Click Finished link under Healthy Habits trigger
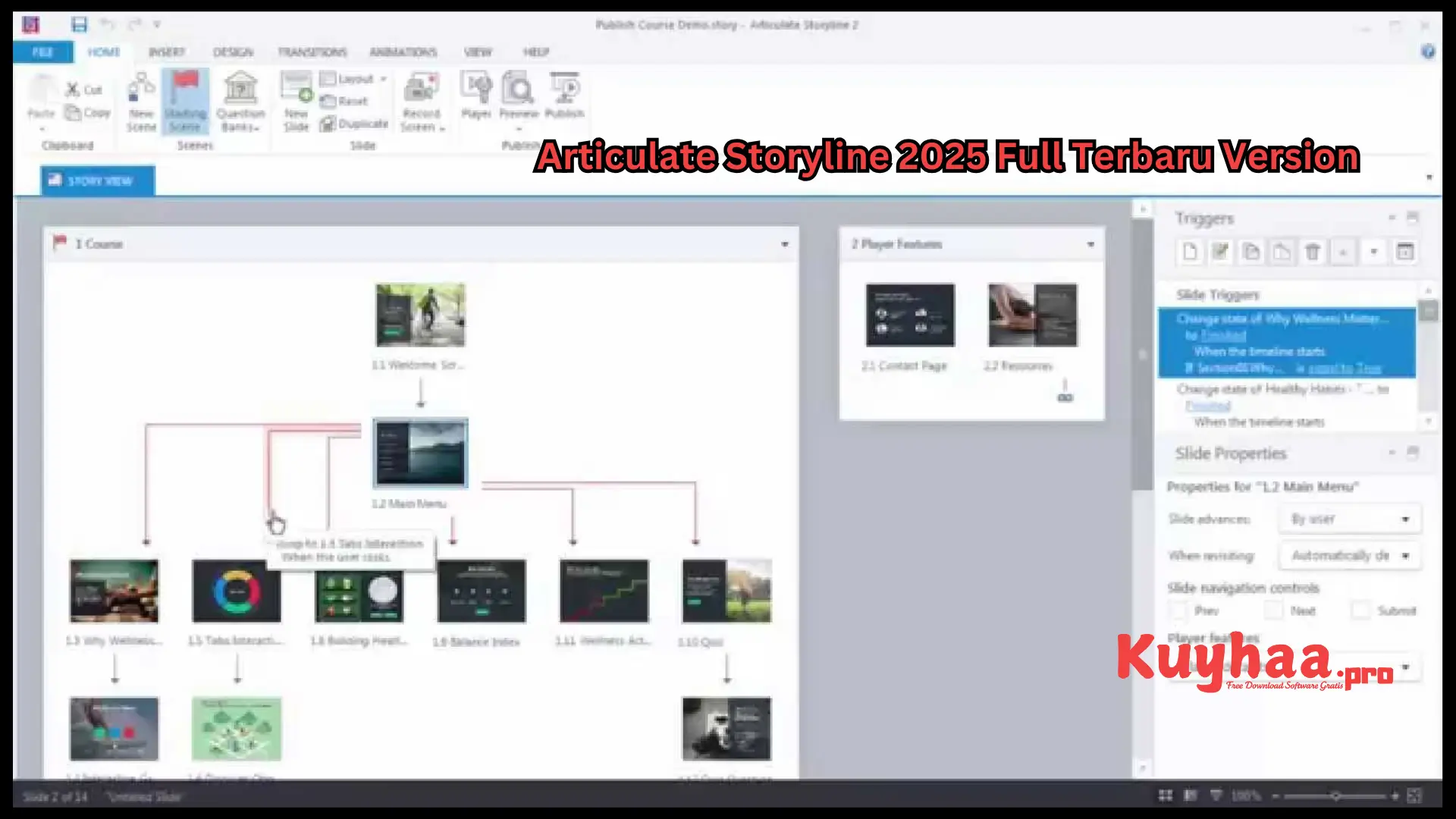1456x819 pixels. (x=1208, y=406)
